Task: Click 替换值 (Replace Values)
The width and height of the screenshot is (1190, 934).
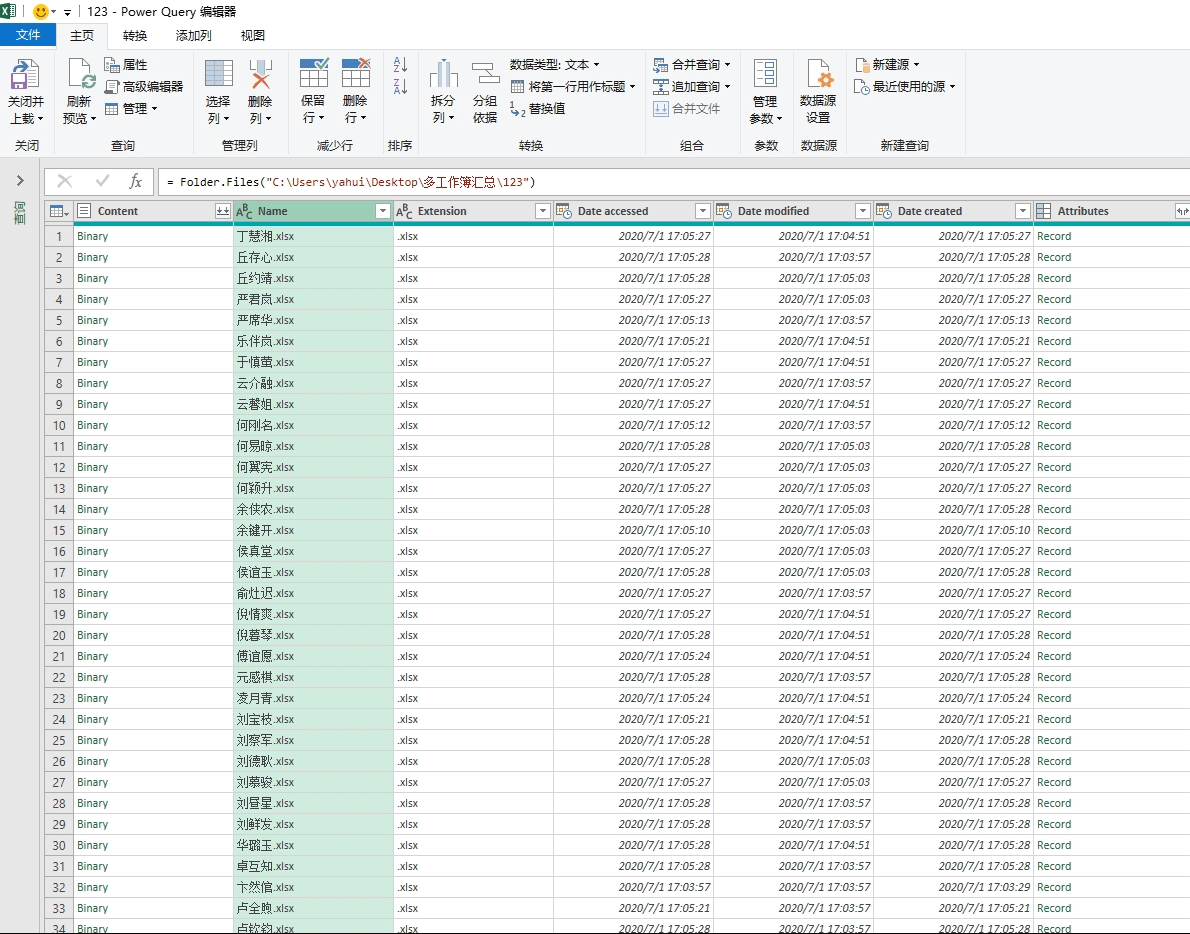Action: point(538,108)
